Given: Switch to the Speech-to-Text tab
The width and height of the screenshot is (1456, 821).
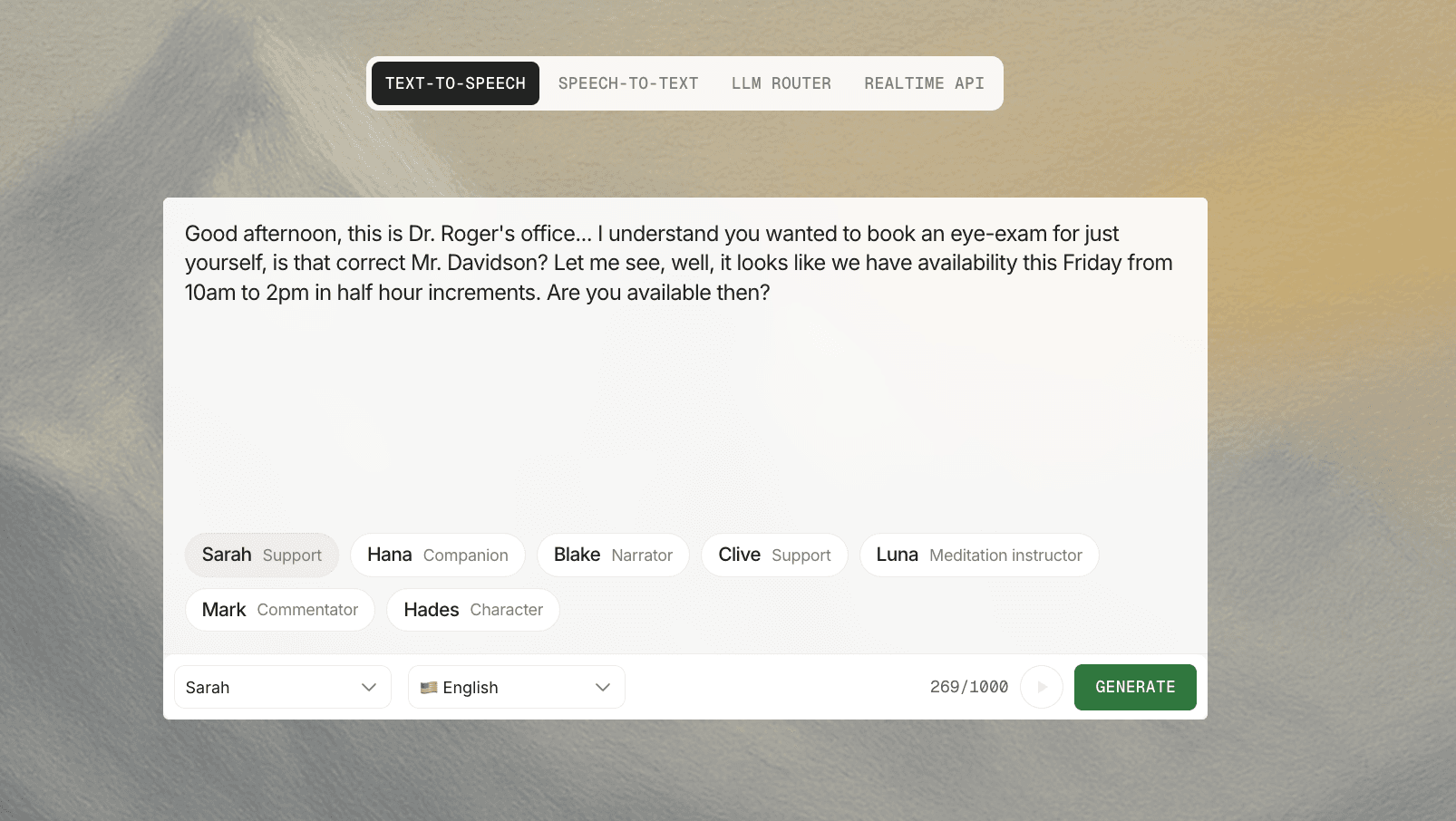Looking at the screenshot, I should point(628,83).
